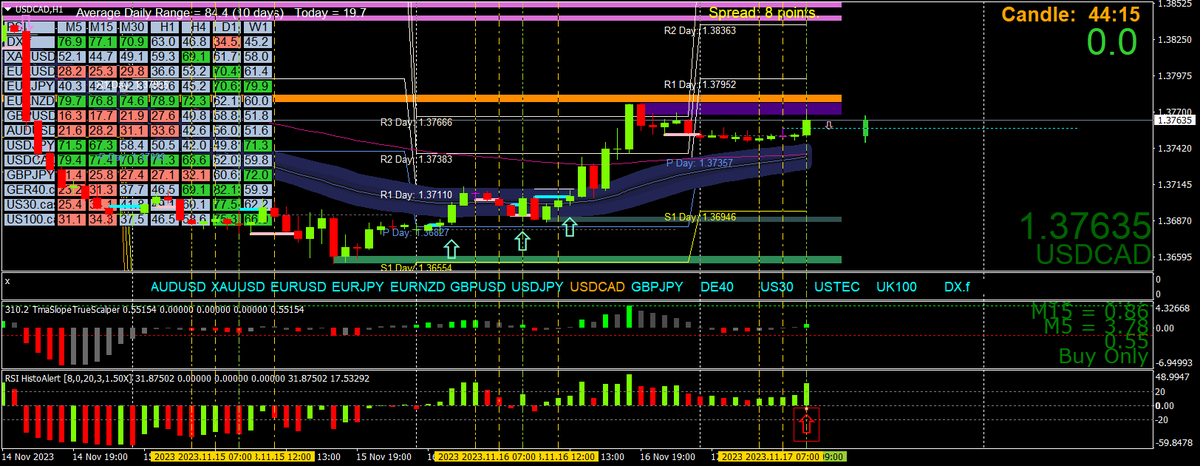Click EURJPY W1 cell showing 79.9
The width and height of the screenshot is (1200, 466).
pos(256,85)
